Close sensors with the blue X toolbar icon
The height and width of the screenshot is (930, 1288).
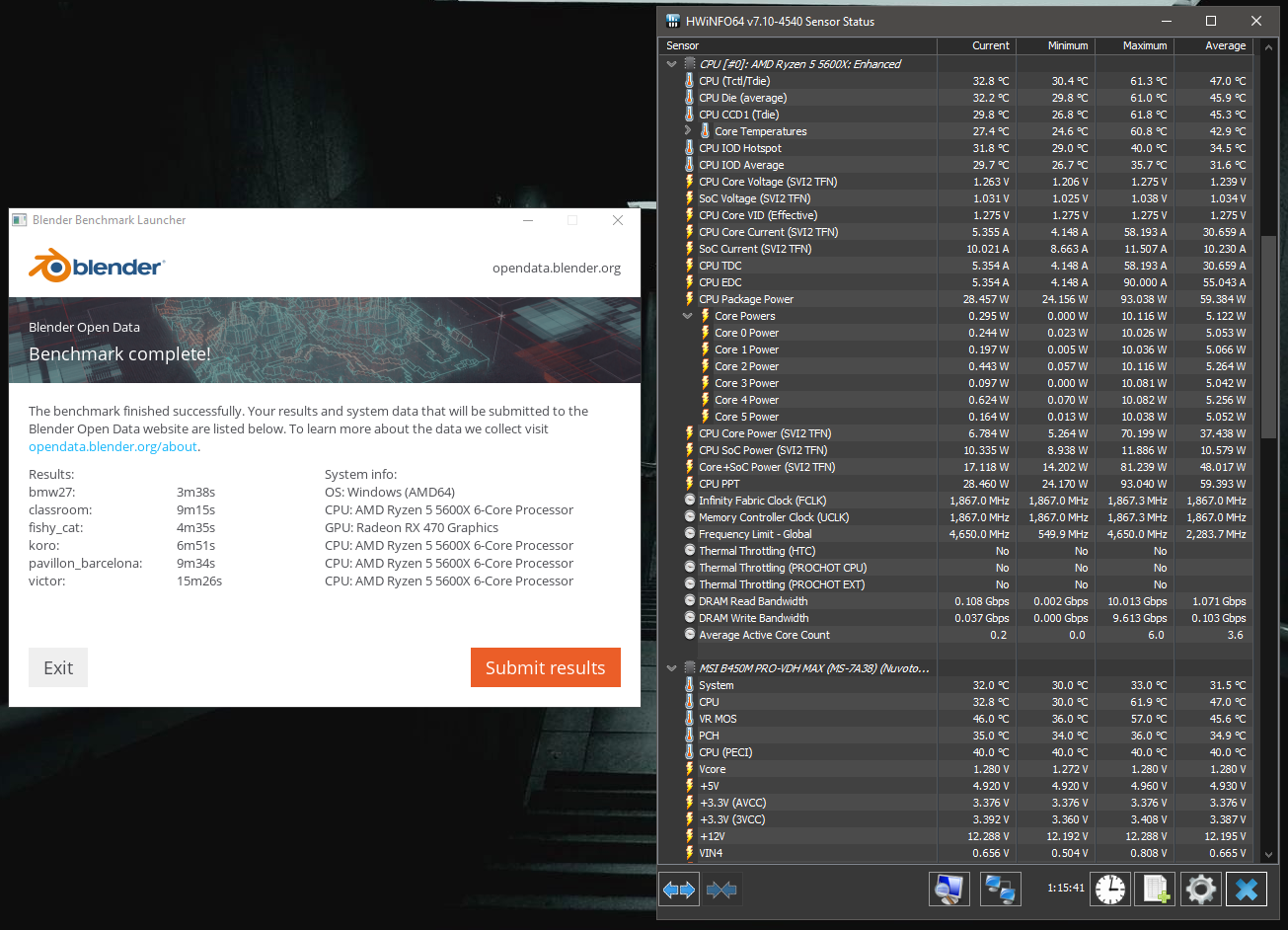[x=1247, y=890]
